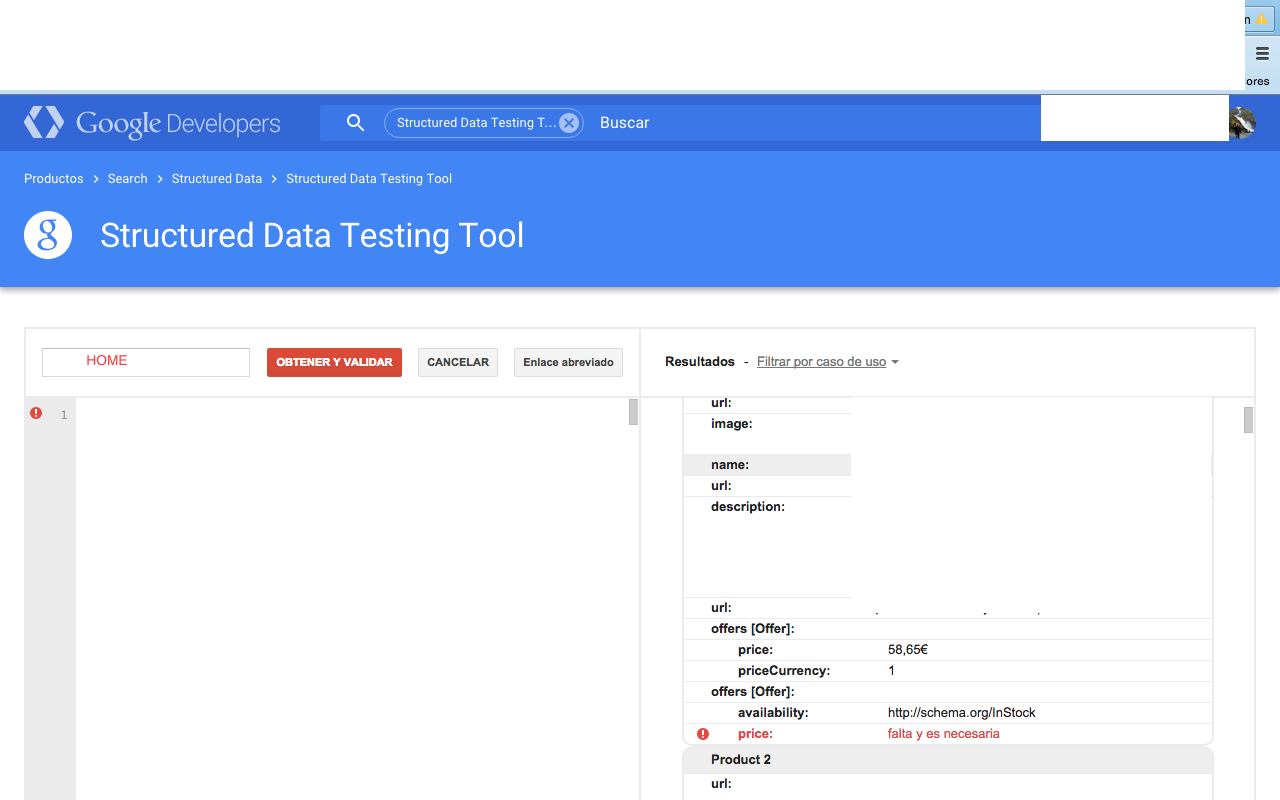Open the browser hamburger menu
1280x800 pixels.
(x=1262, y=54)
